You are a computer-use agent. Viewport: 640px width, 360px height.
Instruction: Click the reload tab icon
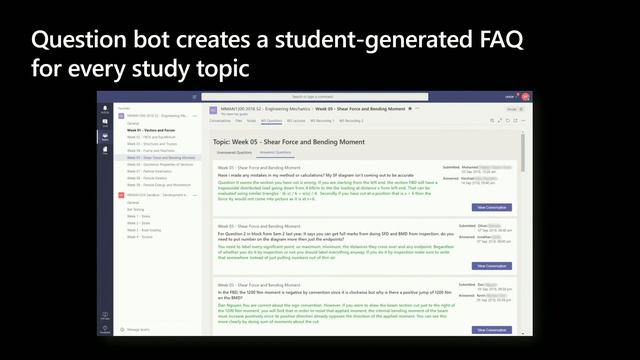(x=508, y=121)
